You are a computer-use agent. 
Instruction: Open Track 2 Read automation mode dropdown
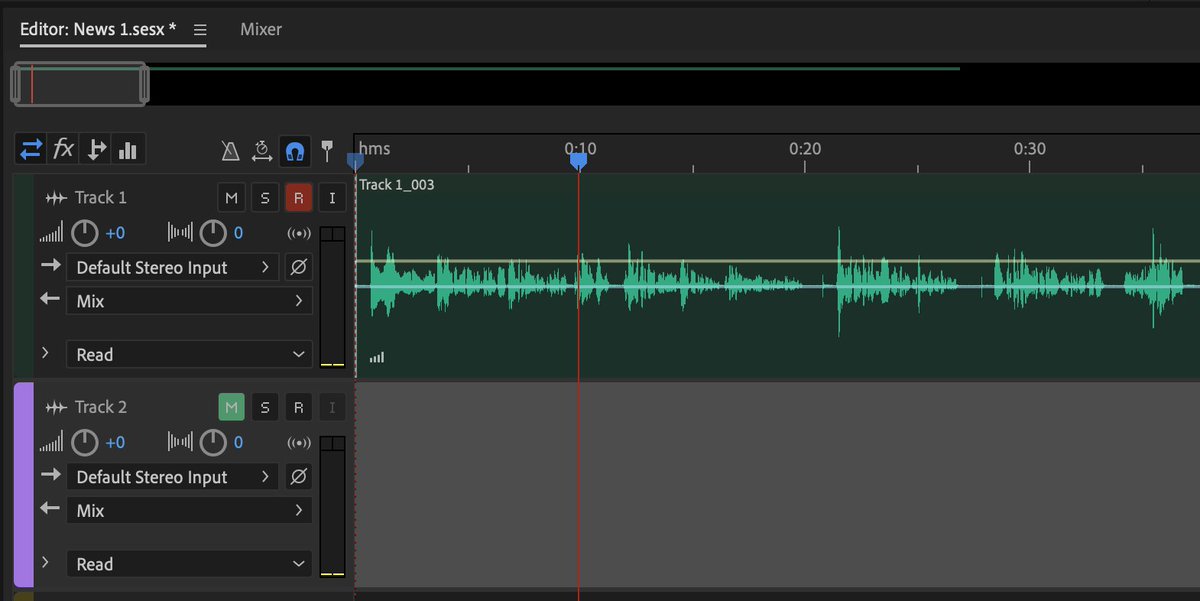tap(189, 564)
